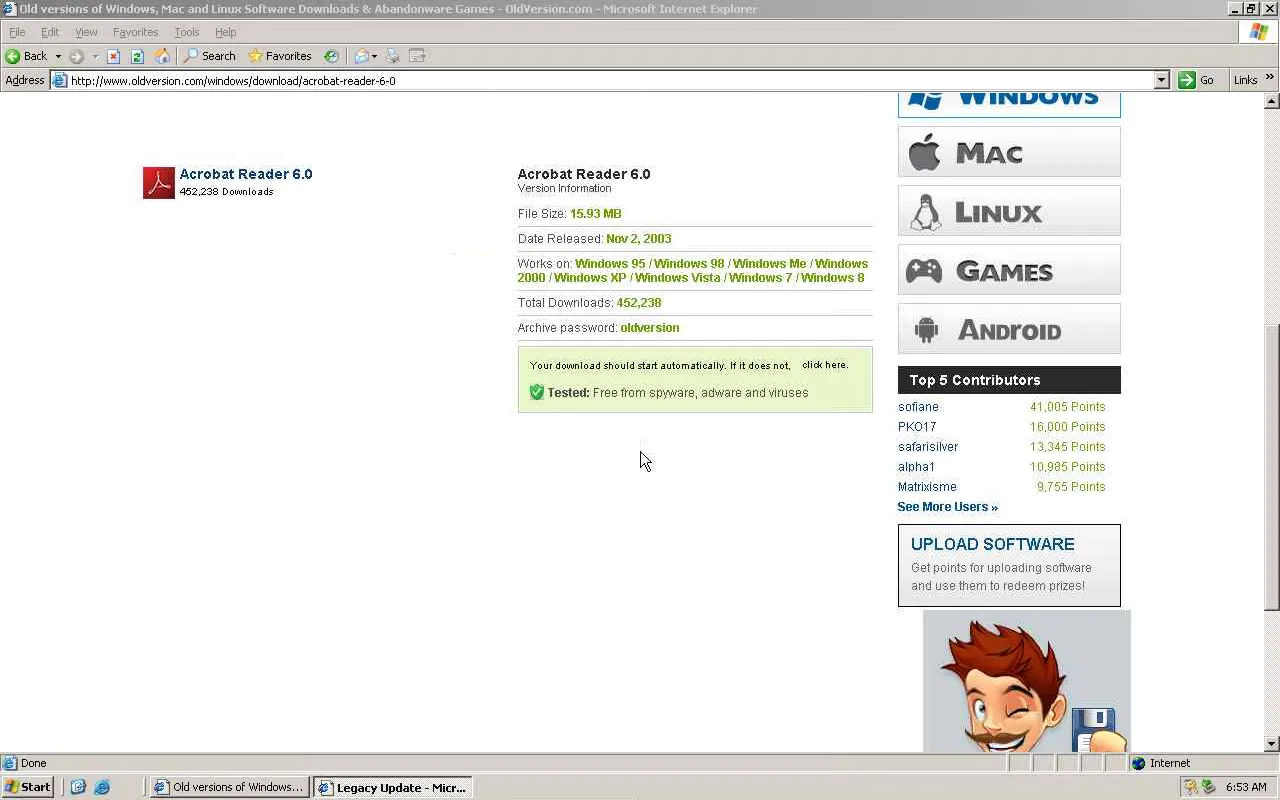This screenshot has width=1280, height=800.
Task: Click the Forward arrow toolbar icon
Action: click(x=77, y=56)
